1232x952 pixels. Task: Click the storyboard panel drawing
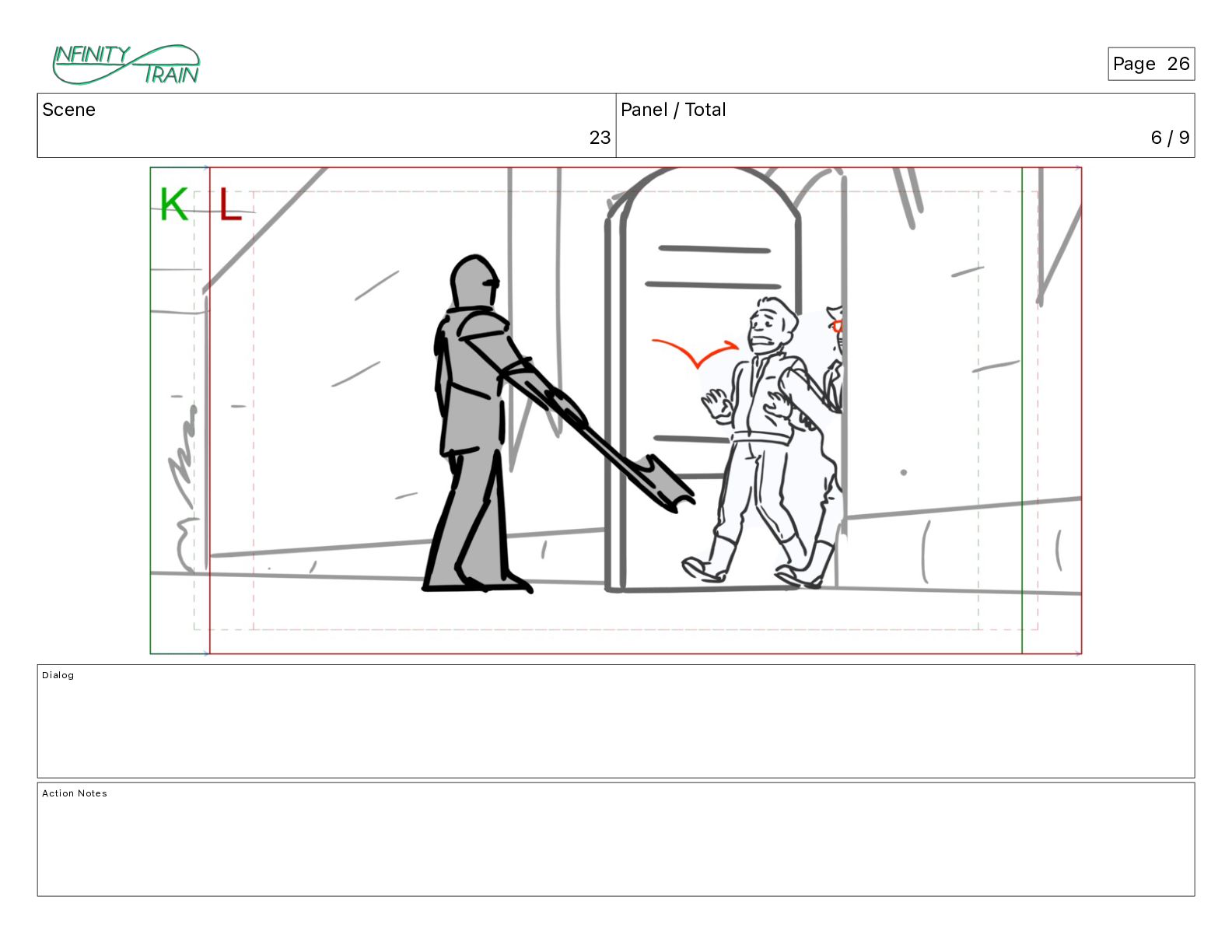coord(615,411)
